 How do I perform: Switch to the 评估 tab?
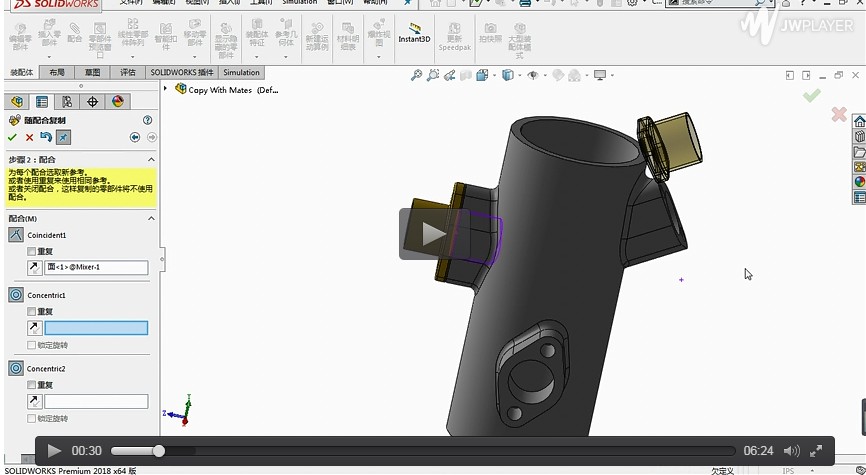click(x=127, y=72)
